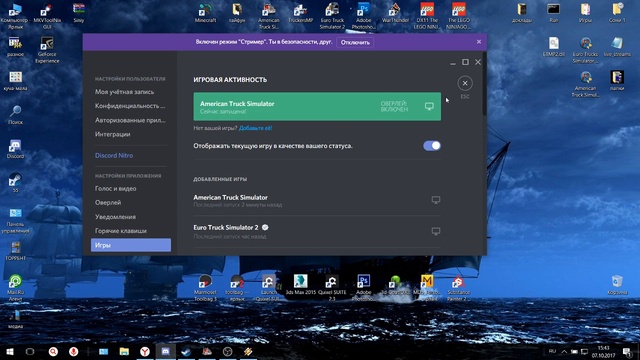640x360 pixels.
Task: Click red microphone voice icon on taskbar
Action: pyautogui.click(x=73, y=351)
